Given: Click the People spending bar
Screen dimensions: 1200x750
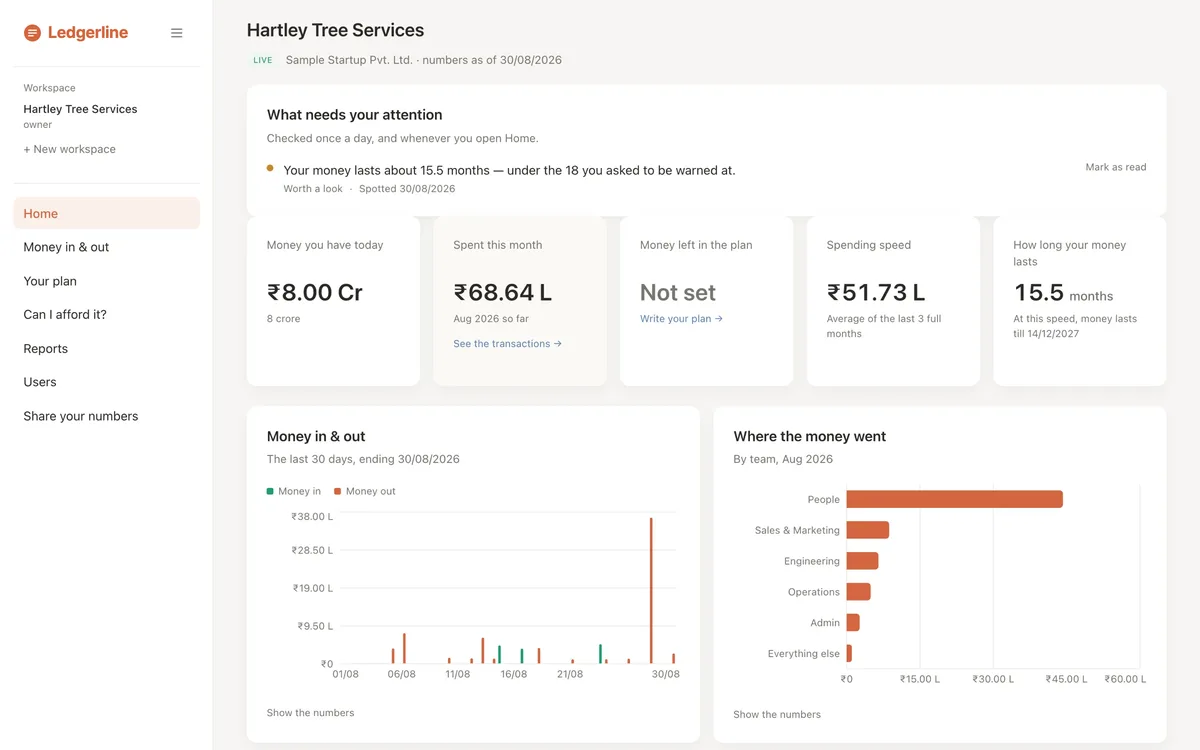Looking at the screenshot, I should (954, 499).
